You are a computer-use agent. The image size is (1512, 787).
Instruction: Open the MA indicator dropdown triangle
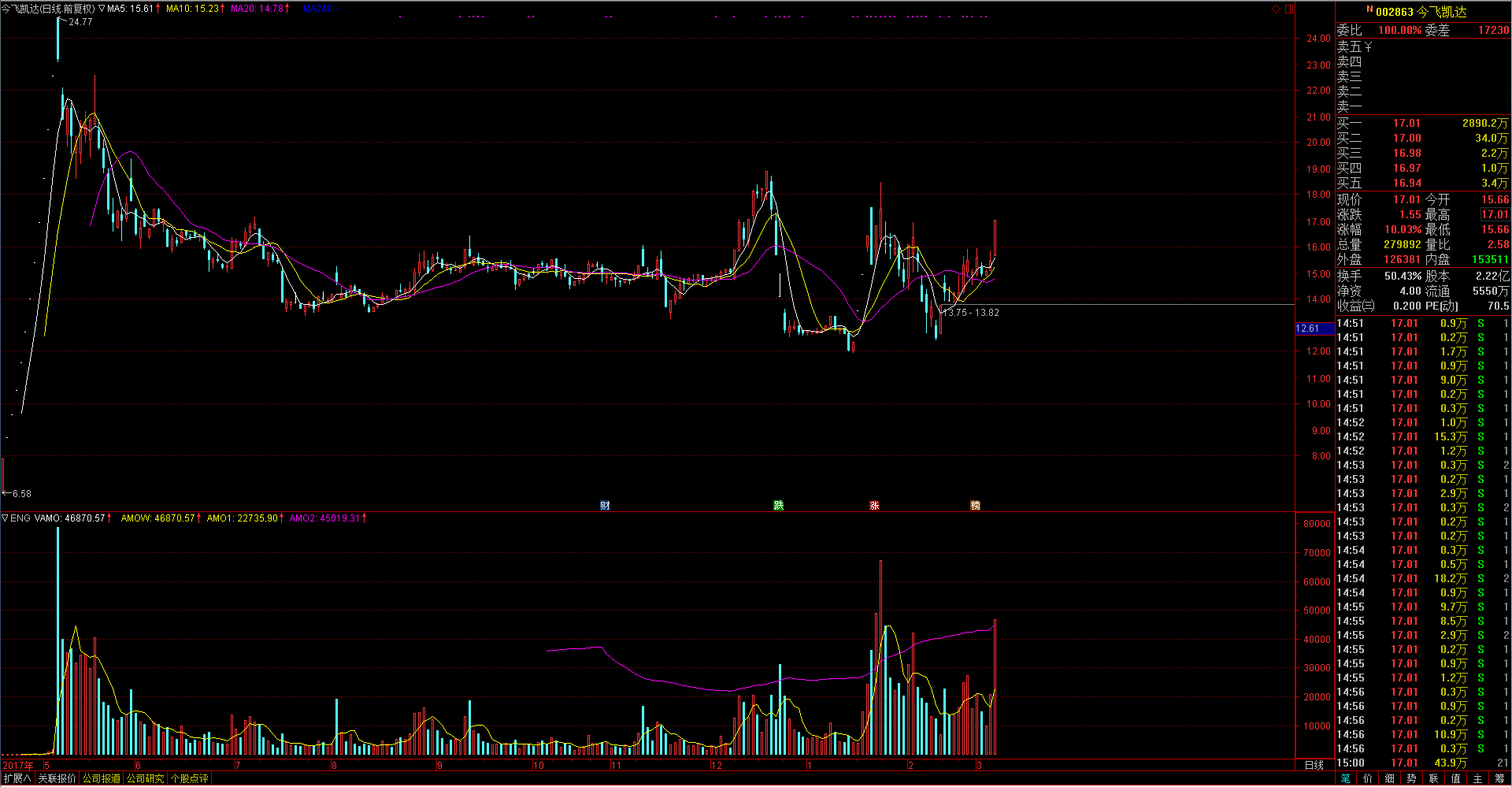pos(102,9)
